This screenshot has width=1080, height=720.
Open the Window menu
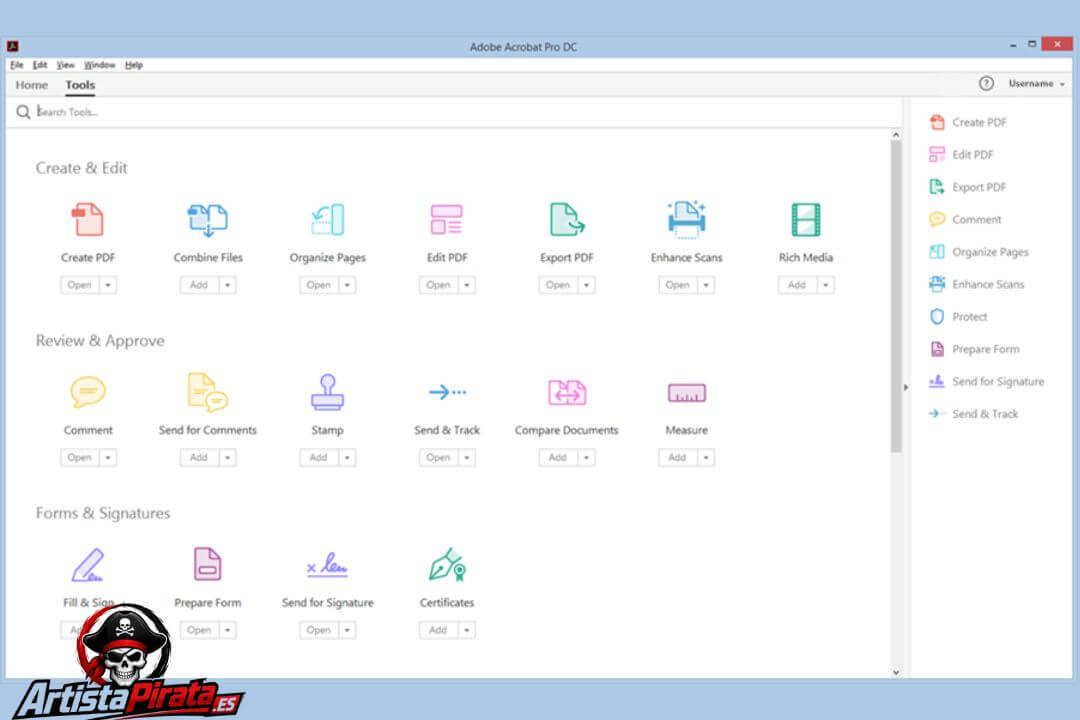[x=99, y=65]
